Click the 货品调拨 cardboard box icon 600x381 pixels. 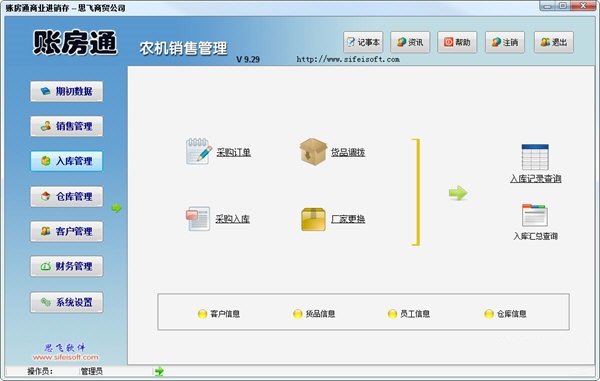coord(313,151)
